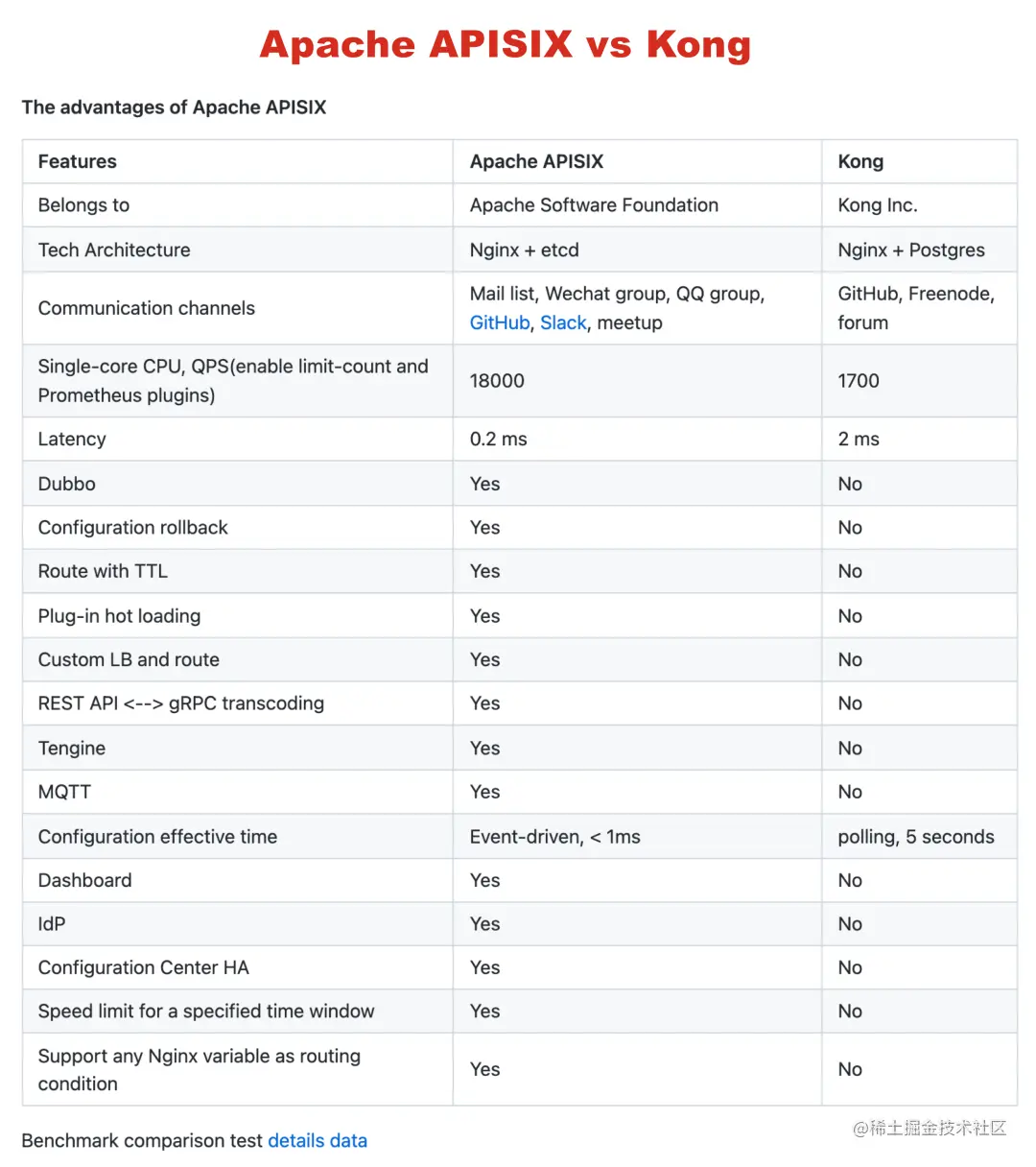Image resolution: width=1036 pixels, height=1167 pixels.
Task: Click the "Apache APISIX vs Kong" title
Action: [505, 45]
